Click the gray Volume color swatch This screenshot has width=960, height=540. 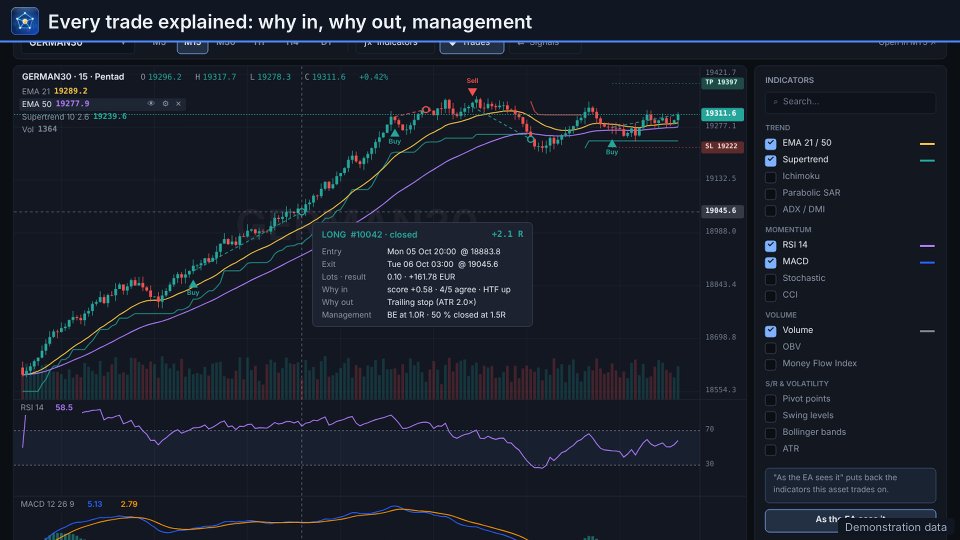tap(927, 331)
